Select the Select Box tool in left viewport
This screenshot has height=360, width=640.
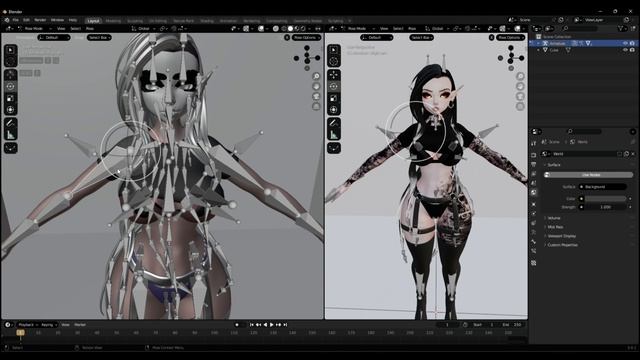point(11,50)
